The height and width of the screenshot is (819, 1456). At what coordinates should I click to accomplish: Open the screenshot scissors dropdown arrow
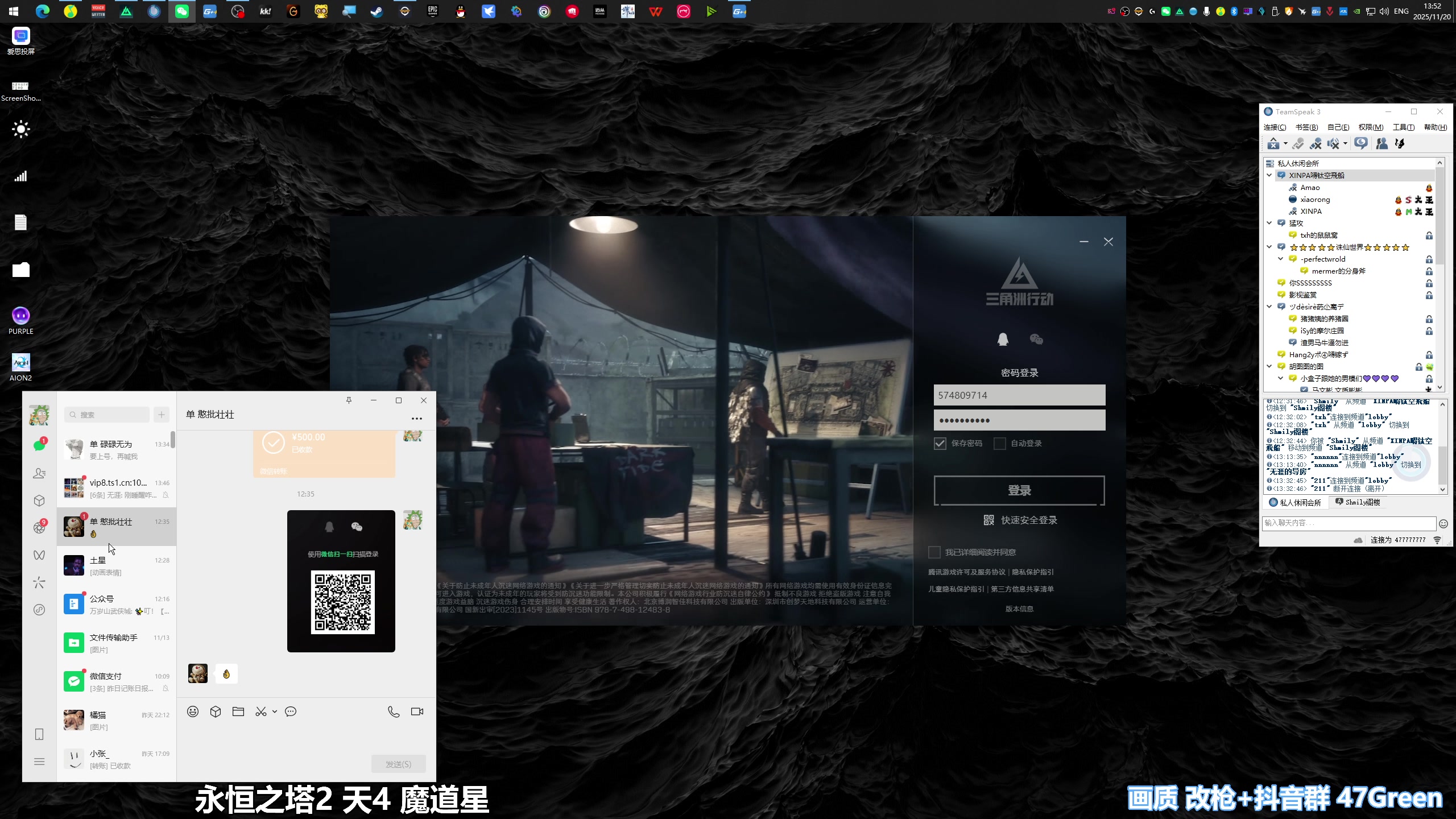pyautogui.click(x=275, y=712)
